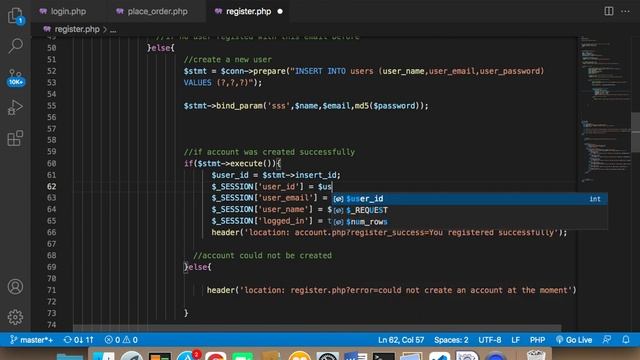
Task: Click line number 71 in gutter
Action: (x=51, y=290)
